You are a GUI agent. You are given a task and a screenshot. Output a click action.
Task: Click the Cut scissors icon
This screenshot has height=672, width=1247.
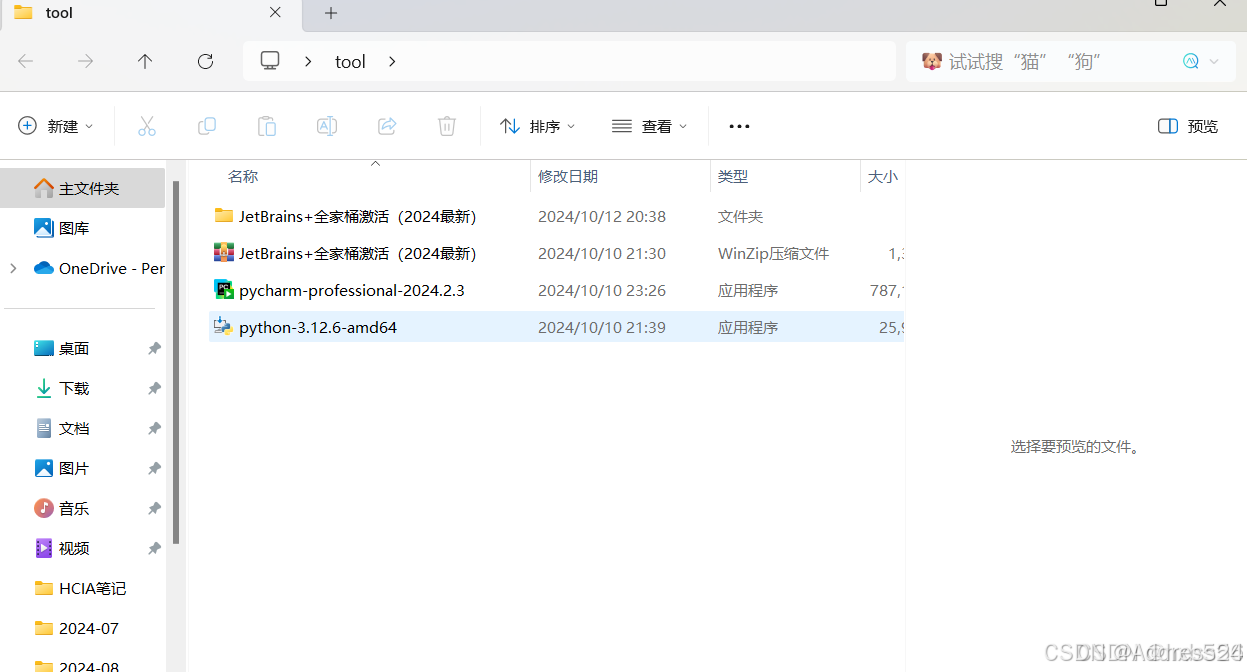(x=147, y=126)
